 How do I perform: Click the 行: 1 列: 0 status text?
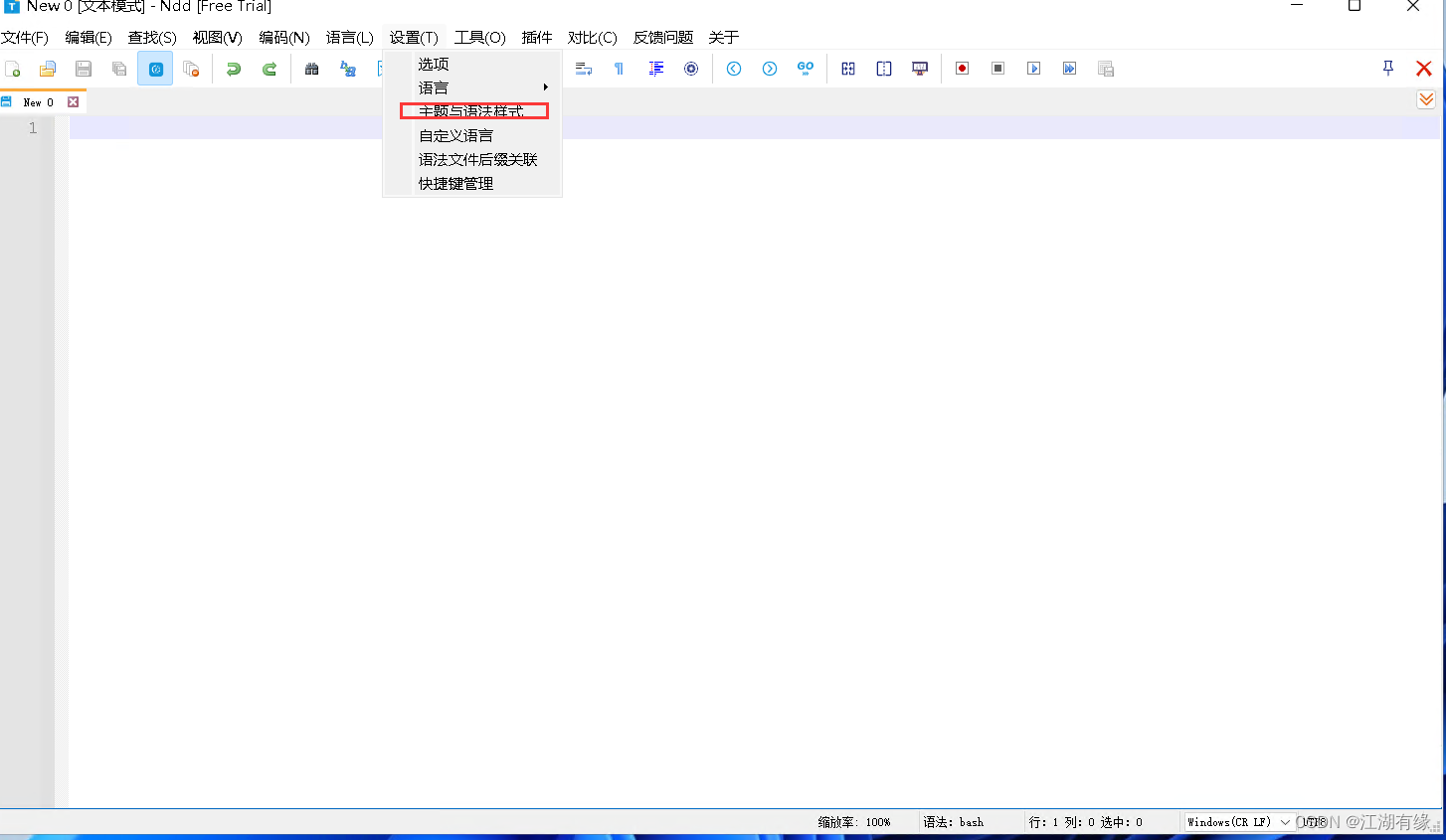(x=1061, y=822)
